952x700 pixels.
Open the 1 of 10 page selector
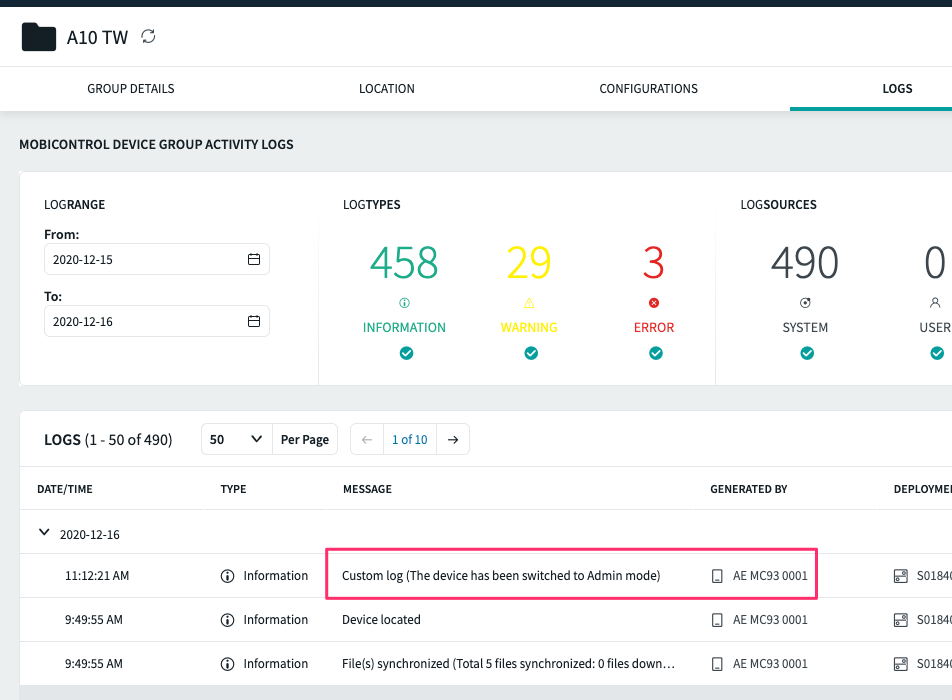409,440
